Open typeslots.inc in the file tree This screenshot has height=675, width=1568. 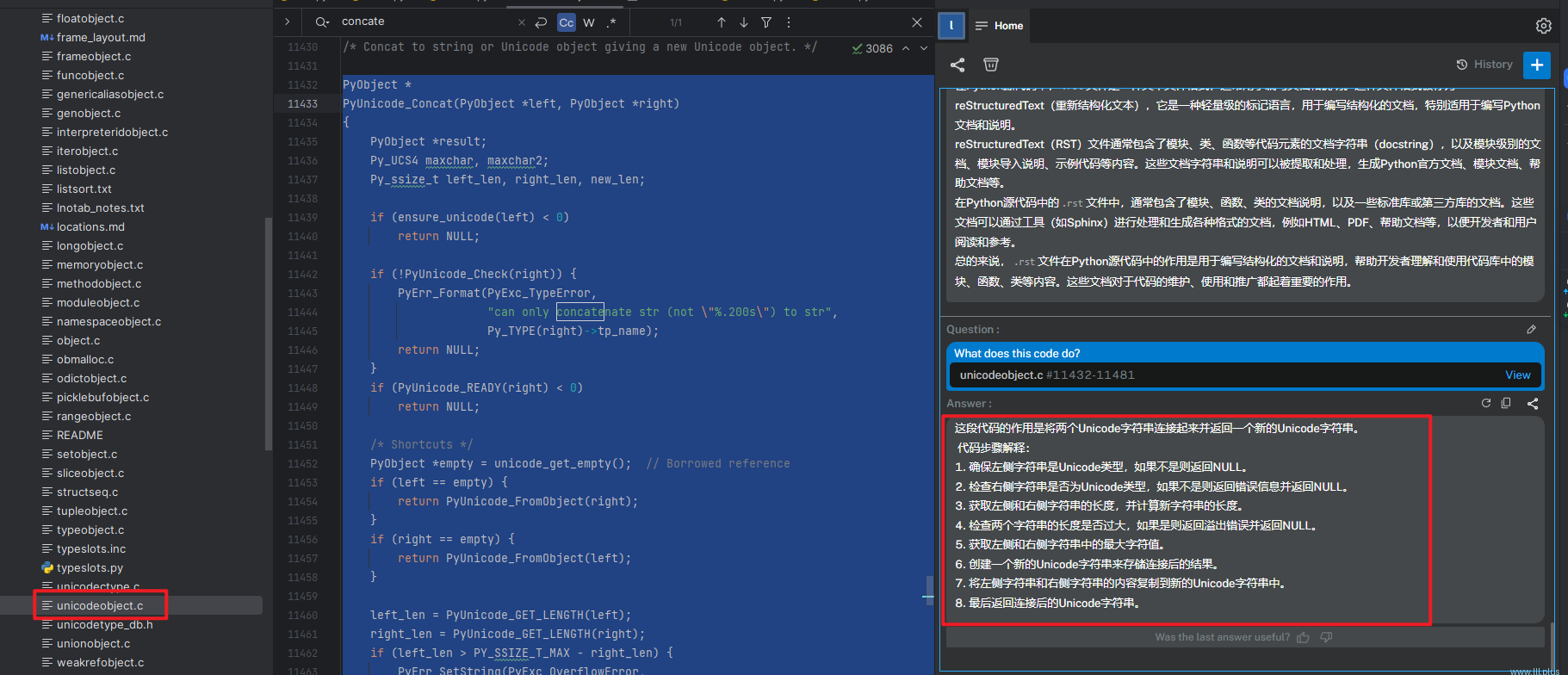[x=90, y=548]
